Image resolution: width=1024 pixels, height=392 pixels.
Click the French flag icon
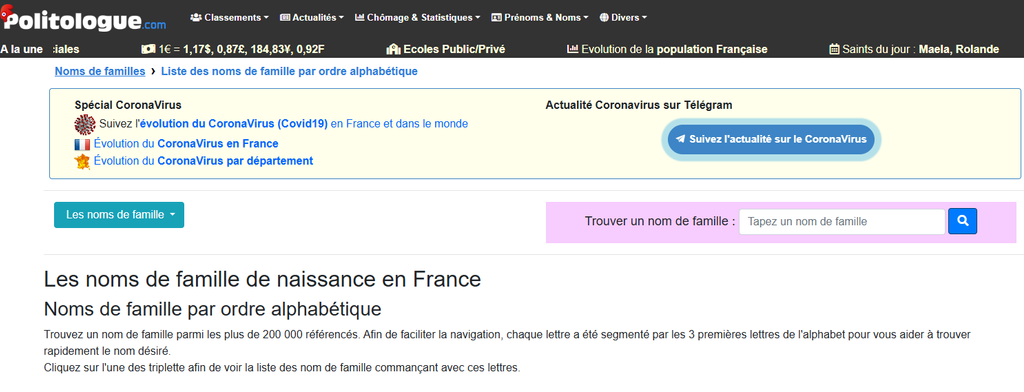click(x=82, y=144)
